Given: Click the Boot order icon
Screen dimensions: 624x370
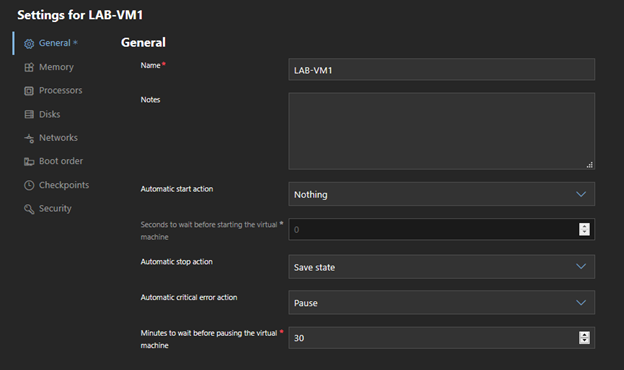Looking at the screenshot, I should (29, 162).
